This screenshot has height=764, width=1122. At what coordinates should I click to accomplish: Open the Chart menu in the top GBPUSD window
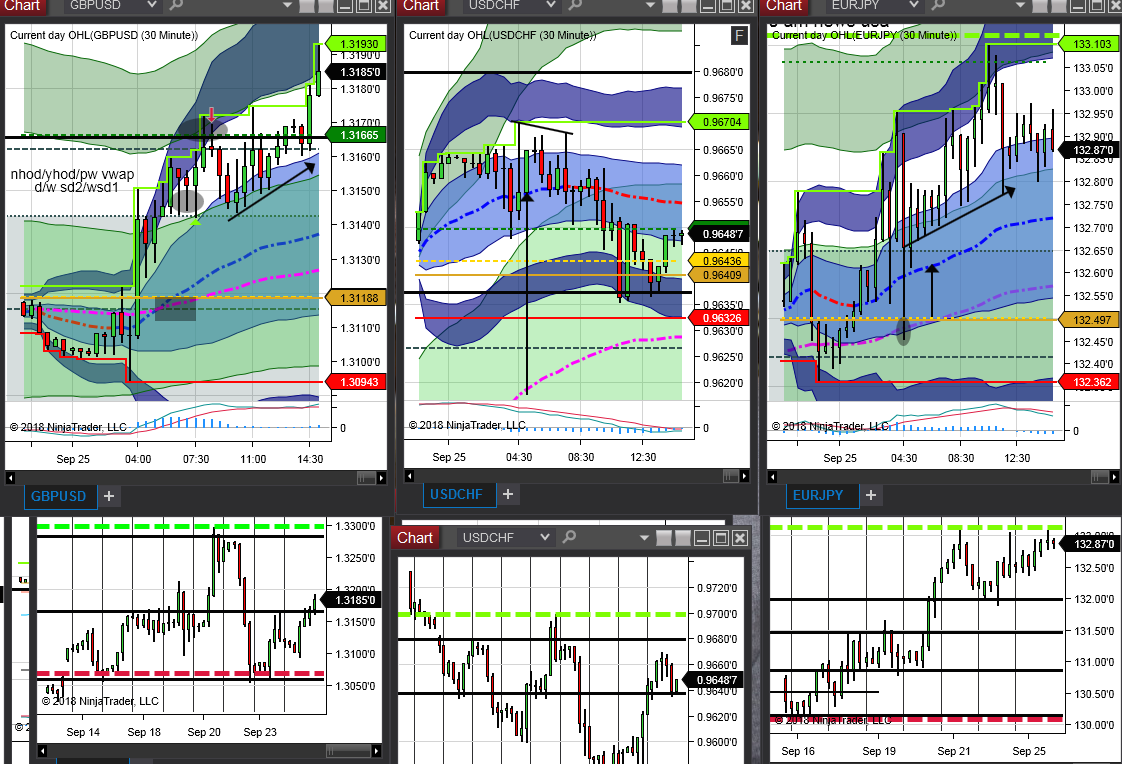point(22,6)
